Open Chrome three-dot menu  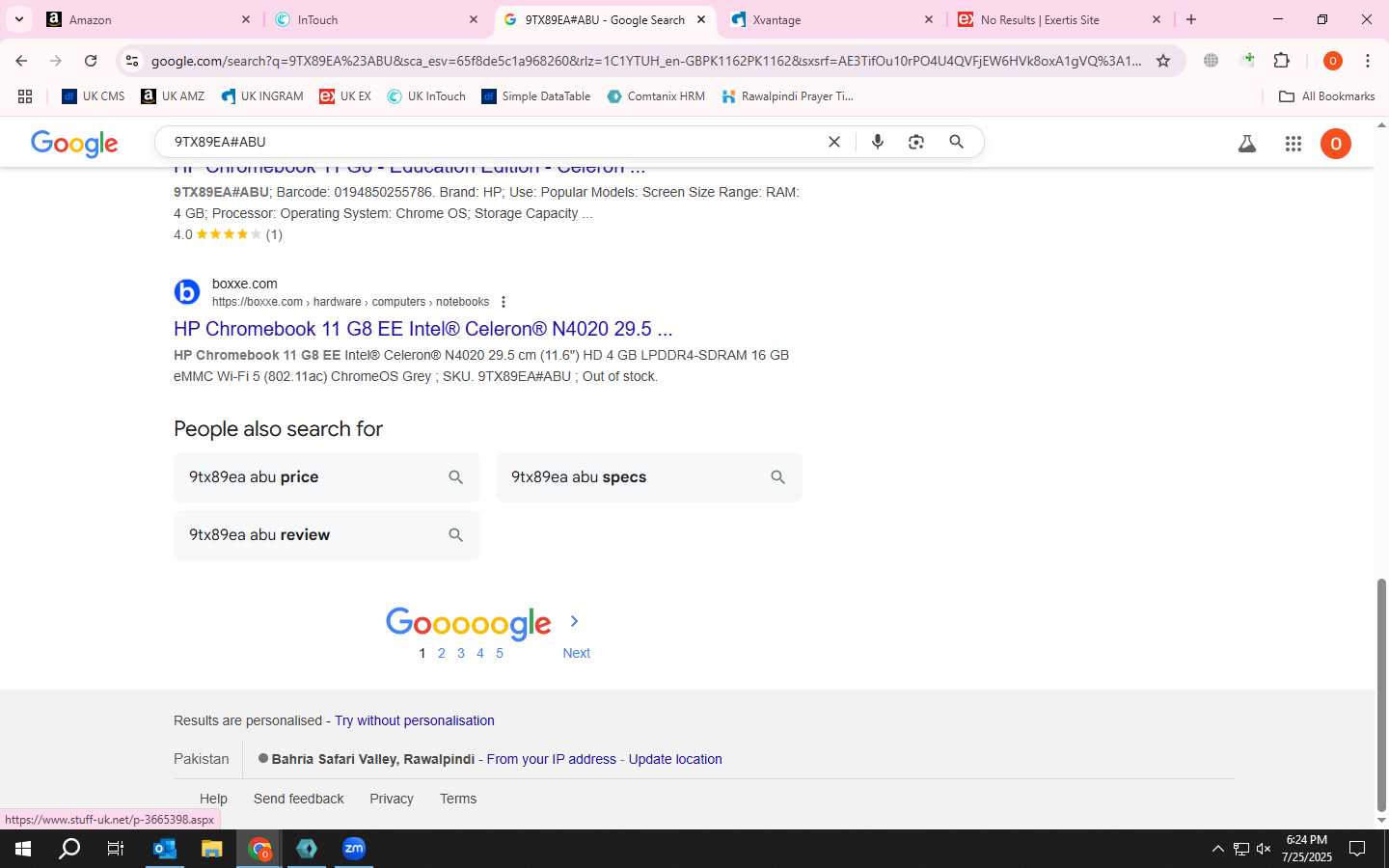point(1368,61)
